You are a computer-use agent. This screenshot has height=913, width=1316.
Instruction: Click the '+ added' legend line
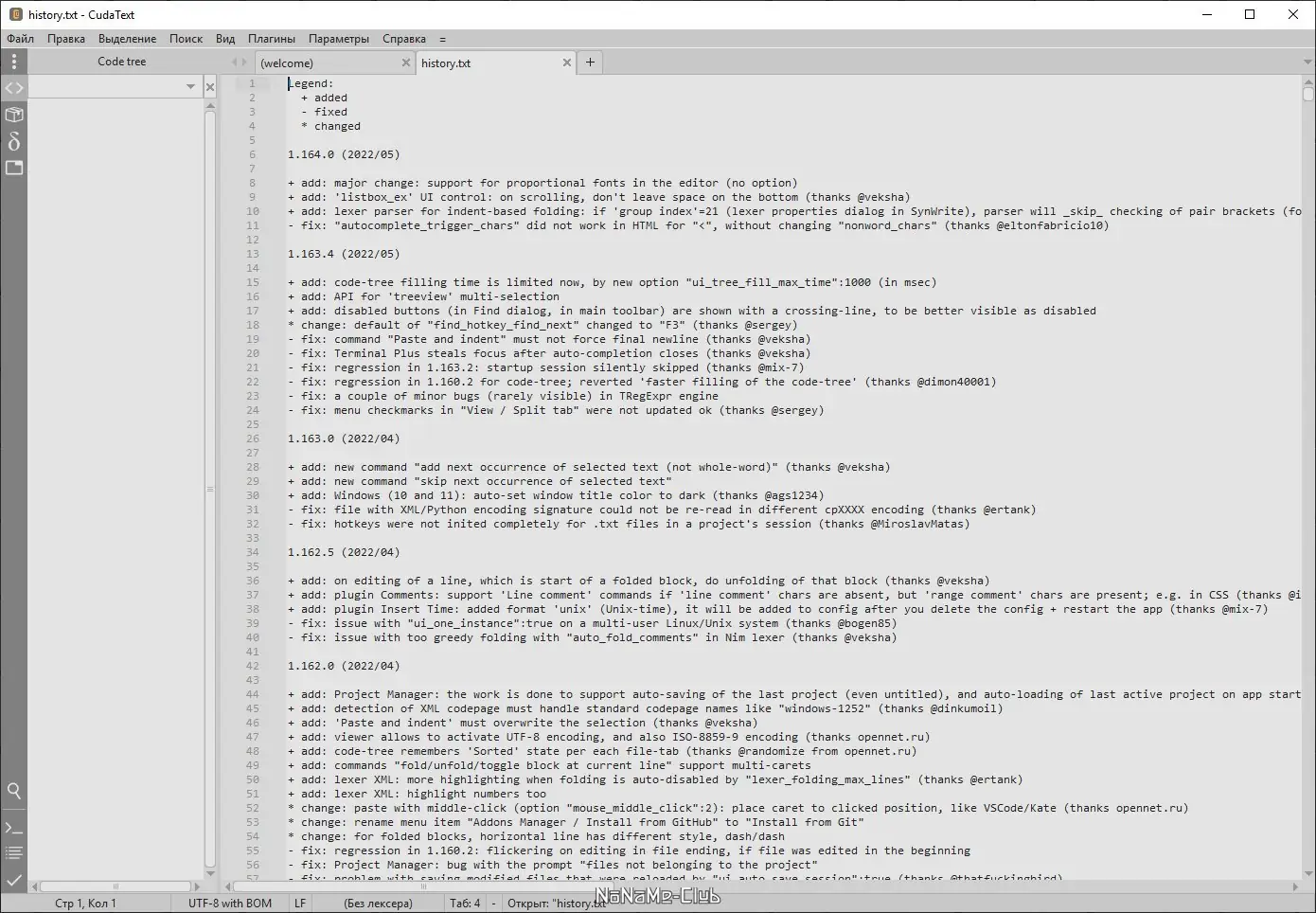pyautogui.click(x=324, y=98)
